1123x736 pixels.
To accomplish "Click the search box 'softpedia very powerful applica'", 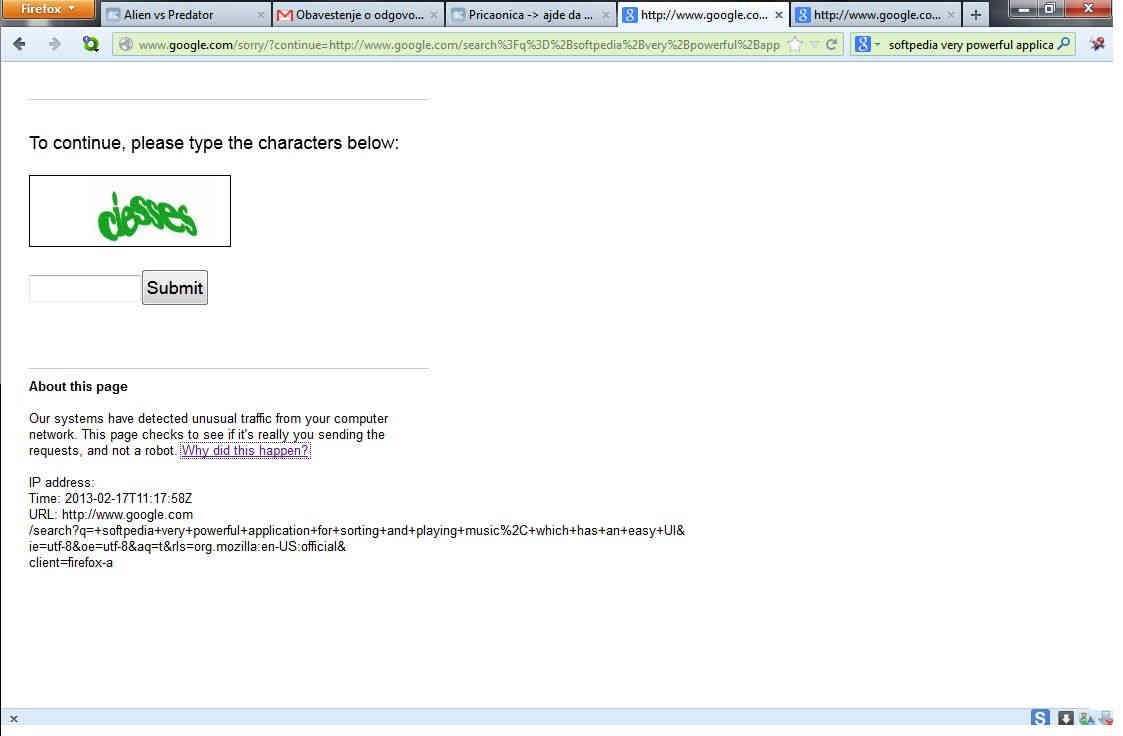I will pyautogui.click(x=970, y=44).
